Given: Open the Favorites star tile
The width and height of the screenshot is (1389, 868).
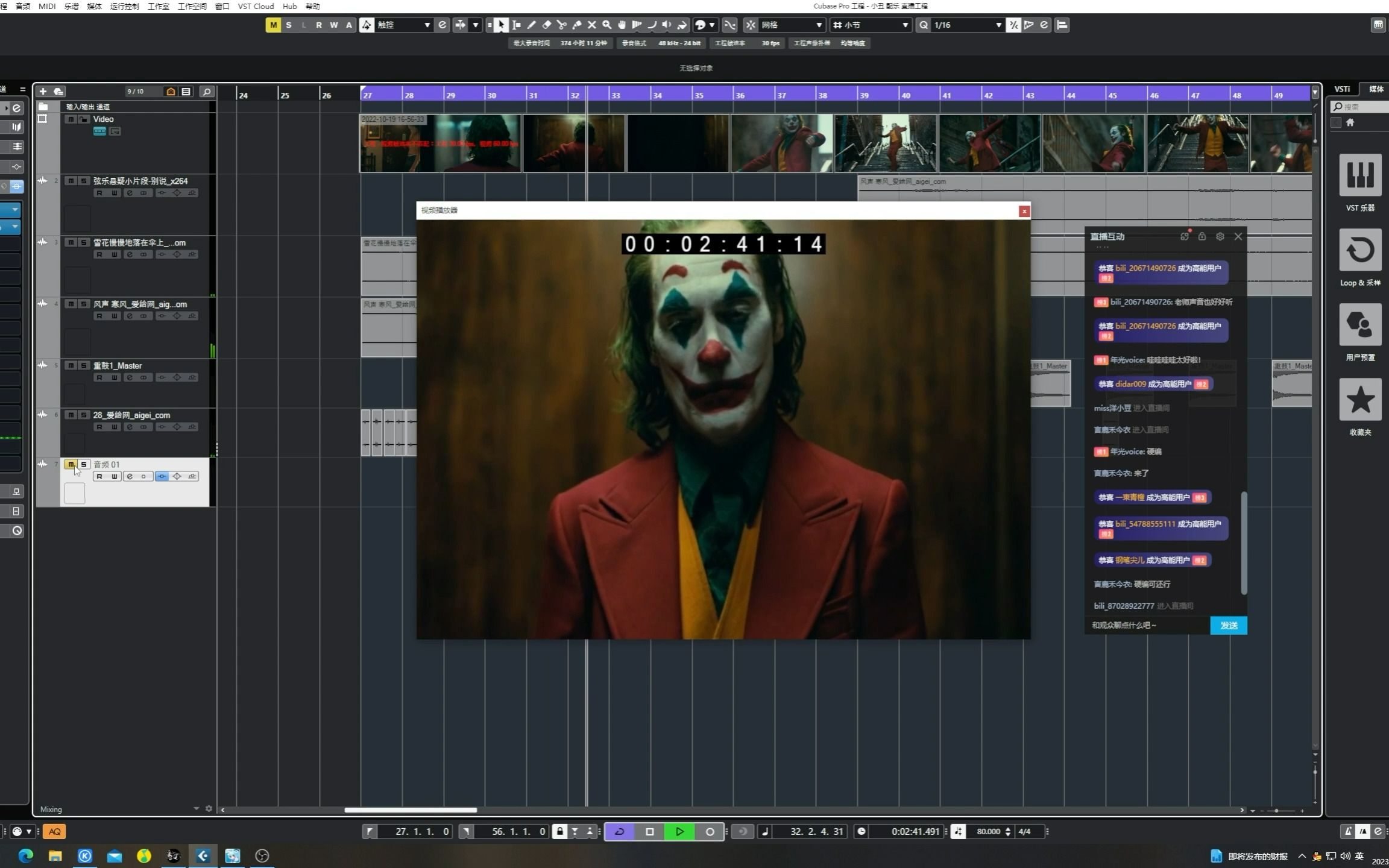Looking at the screenshot, I should [1360, 407].
